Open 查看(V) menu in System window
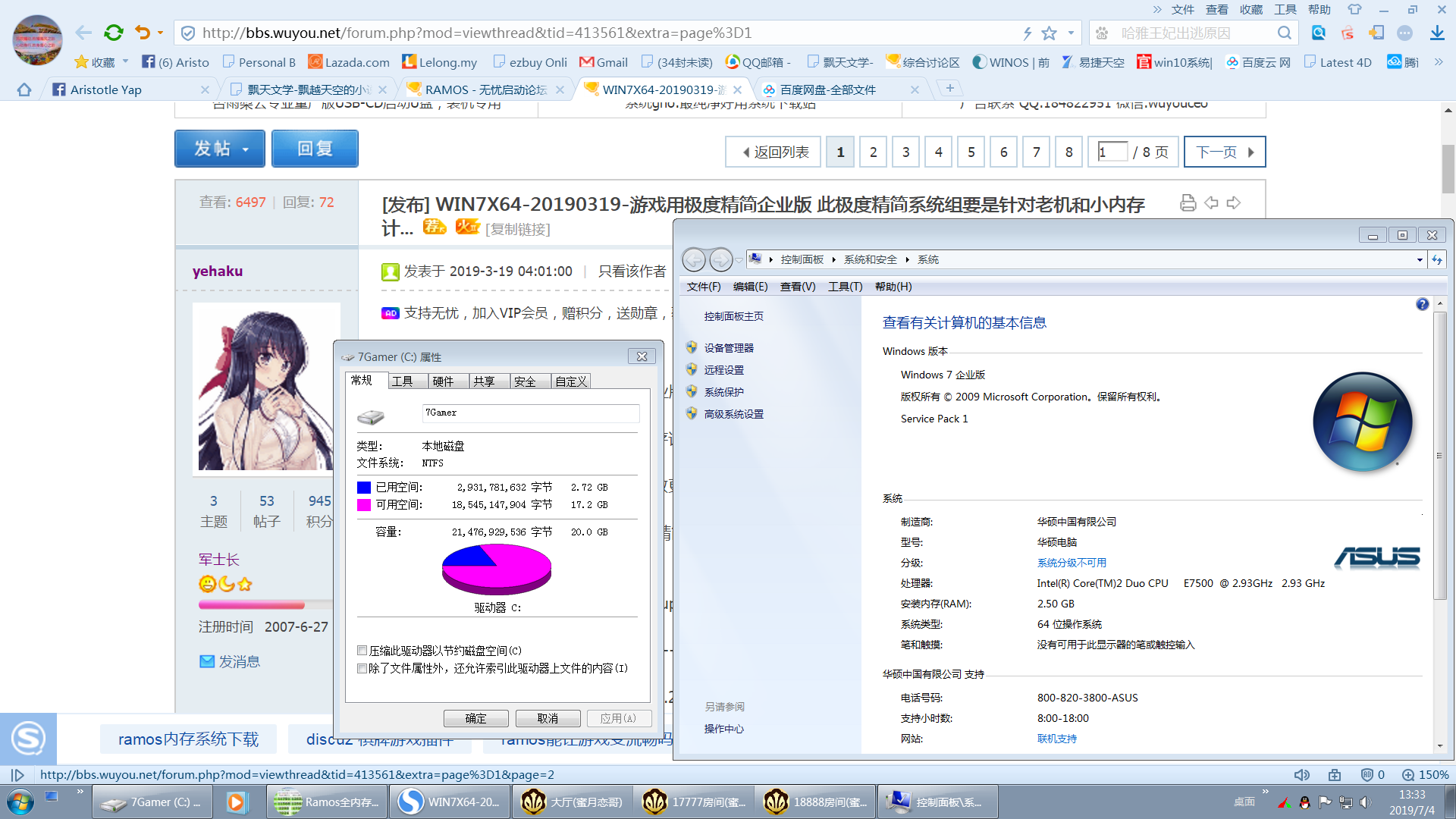This screenshot has height=819, width=1456. tap(798, 287)
